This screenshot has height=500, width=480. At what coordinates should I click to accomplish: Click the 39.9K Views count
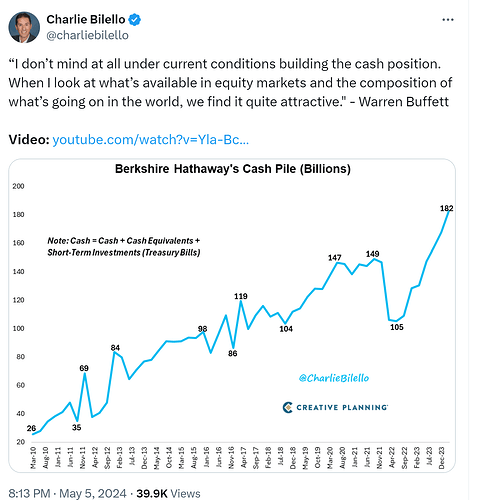[168, 493]
